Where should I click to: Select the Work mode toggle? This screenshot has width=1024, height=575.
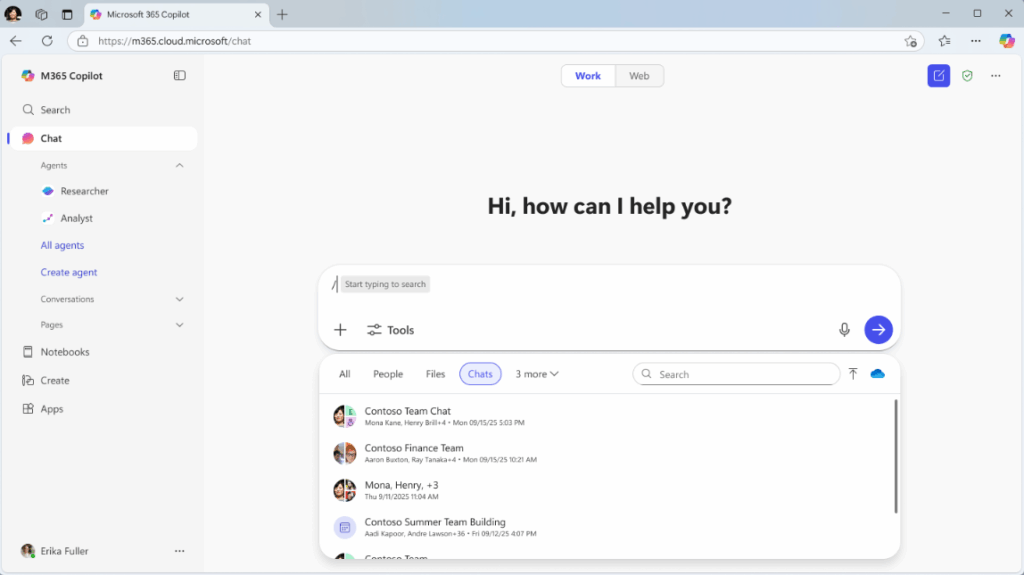tap(588, 76)
